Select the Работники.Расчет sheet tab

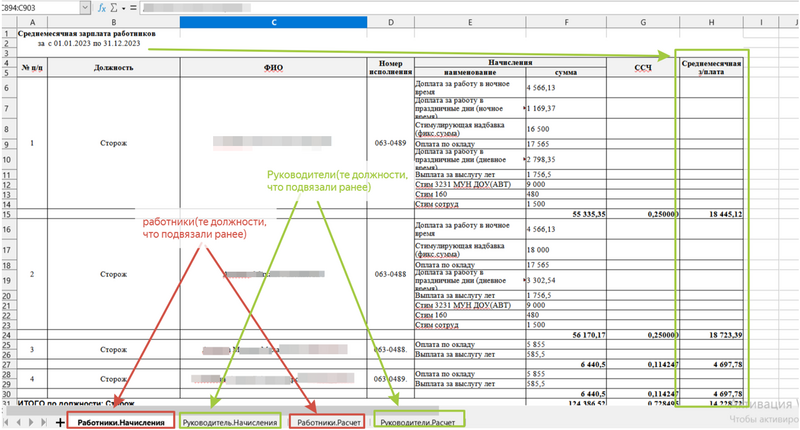pos(328,423)
